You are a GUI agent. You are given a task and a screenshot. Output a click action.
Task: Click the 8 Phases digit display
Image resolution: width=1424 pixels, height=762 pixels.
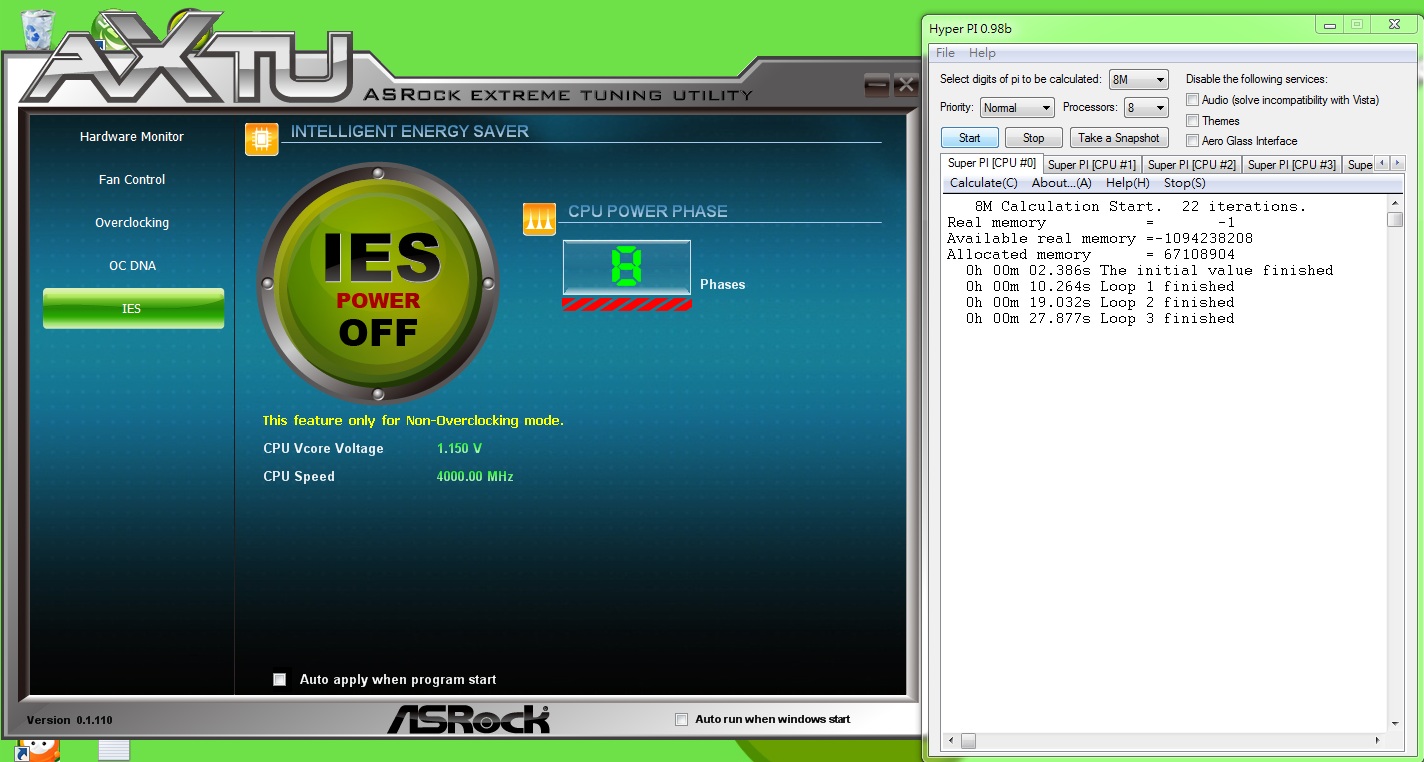click(627, 268)
